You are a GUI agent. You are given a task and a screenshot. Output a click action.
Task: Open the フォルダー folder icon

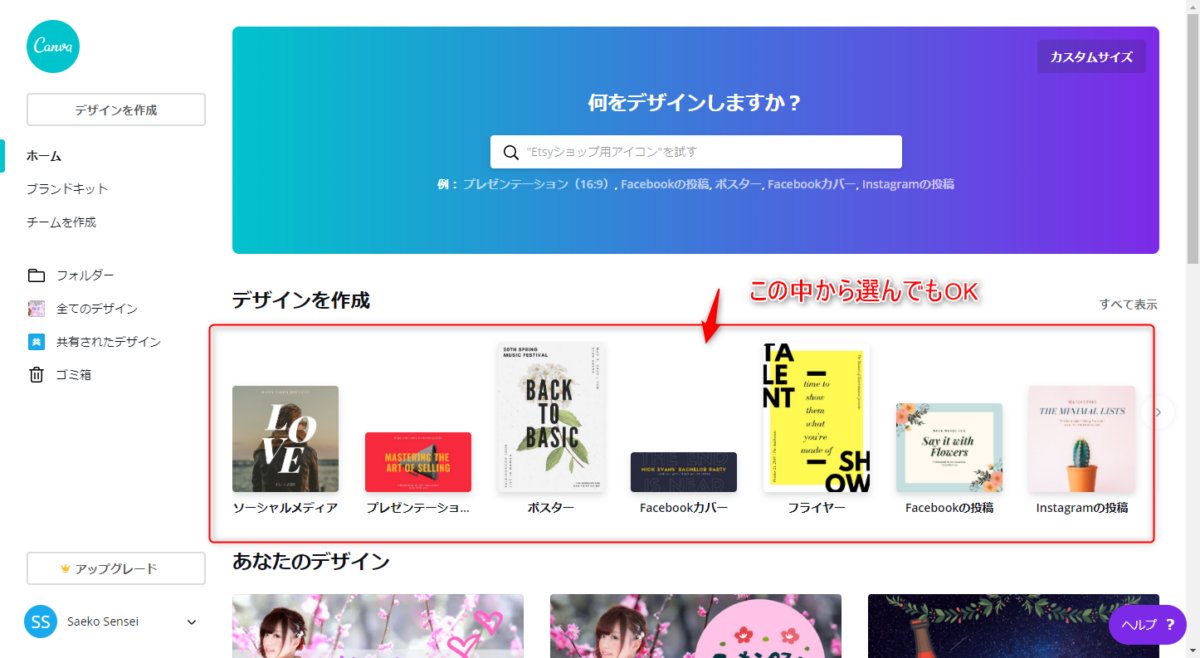36,275
